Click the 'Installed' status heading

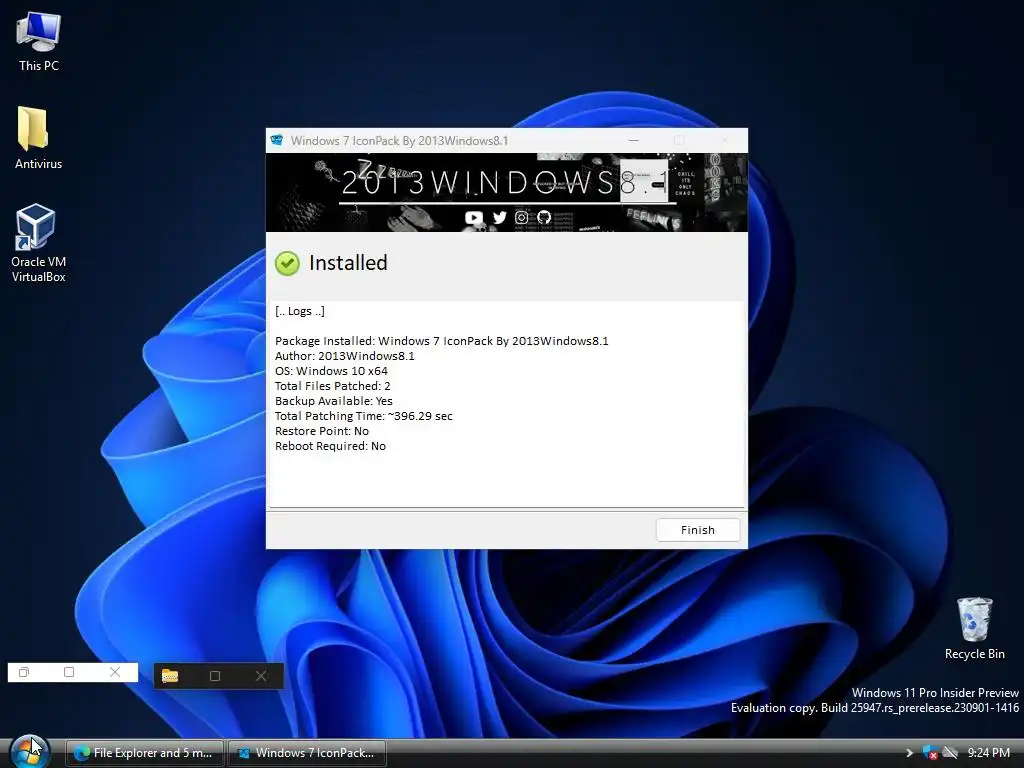pyautogui.click(x=348, y=263)
